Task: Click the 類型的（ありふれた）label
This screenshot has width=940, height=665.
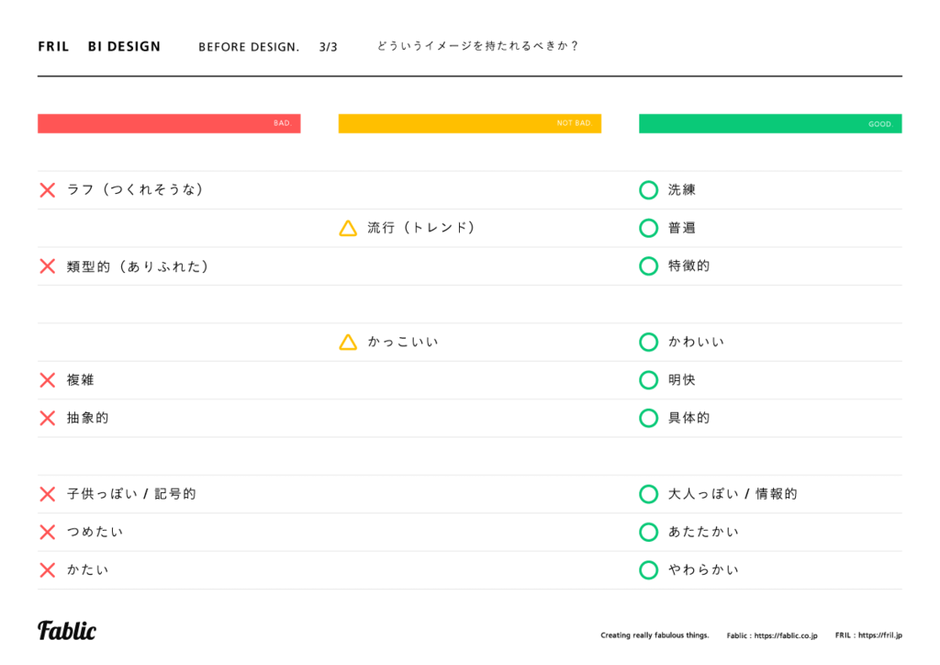Action: (138, 266)
